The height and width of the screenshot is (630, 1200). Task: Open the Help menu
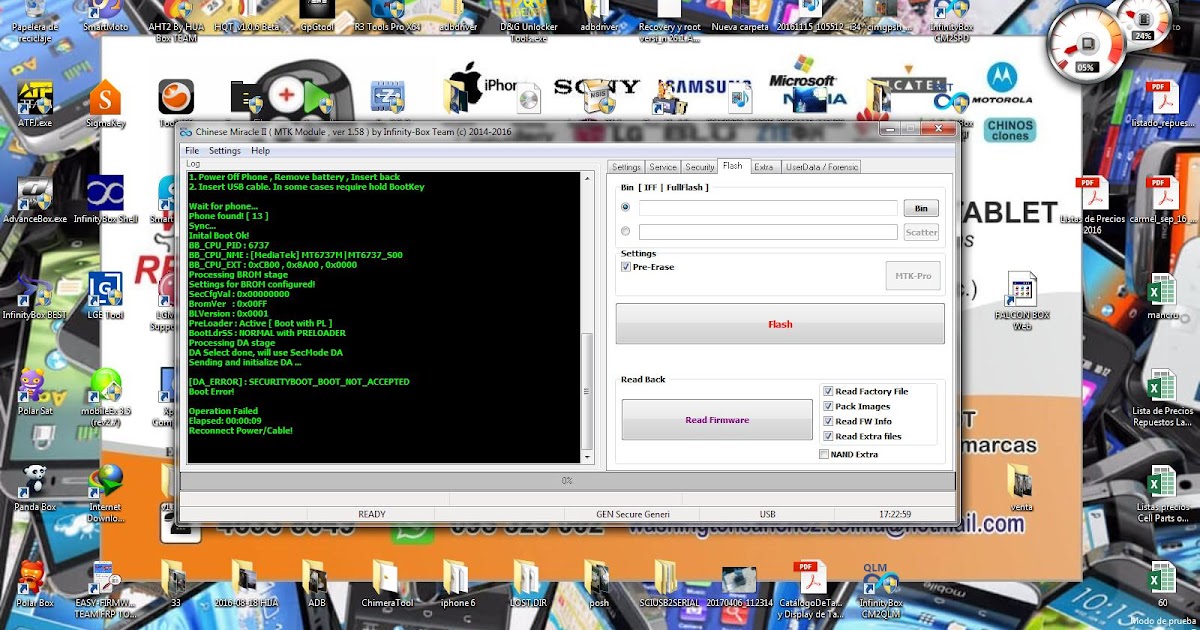pos(261,151)
